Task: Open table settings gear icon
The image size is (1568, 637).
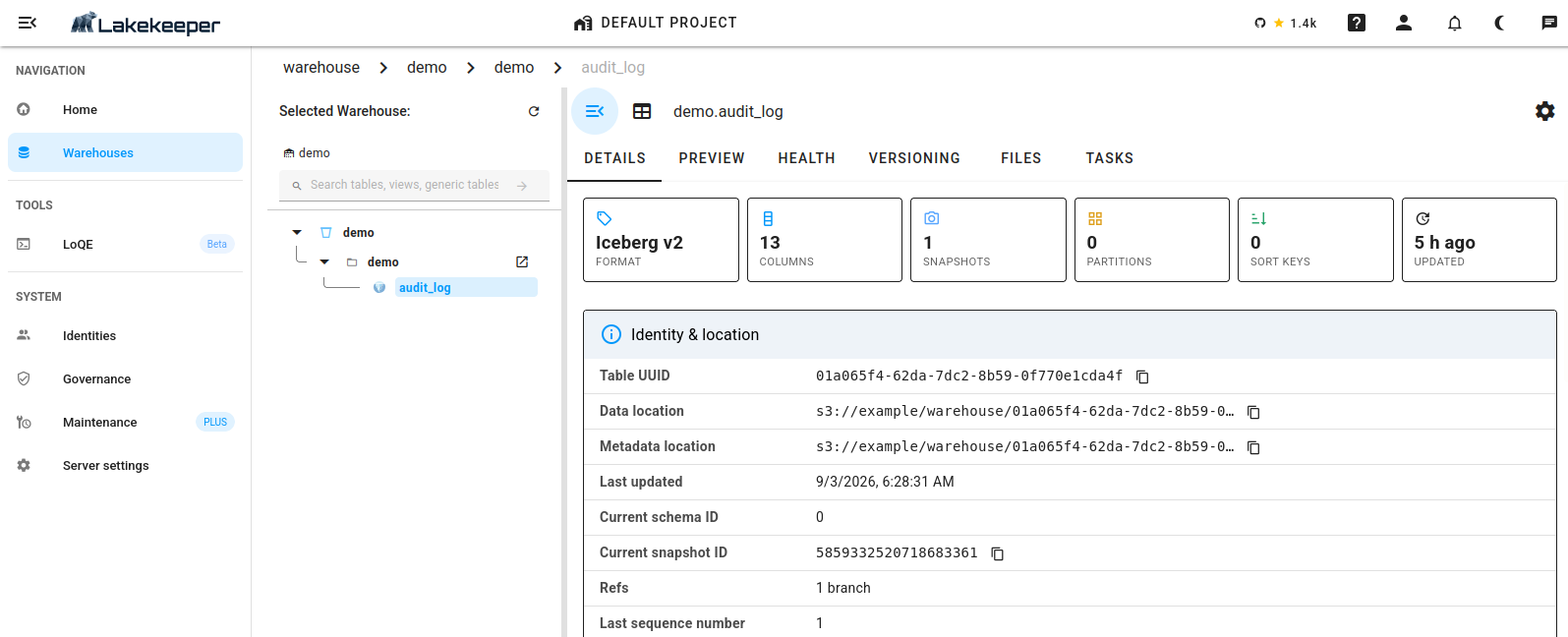Action: [x=1545, y=111]
